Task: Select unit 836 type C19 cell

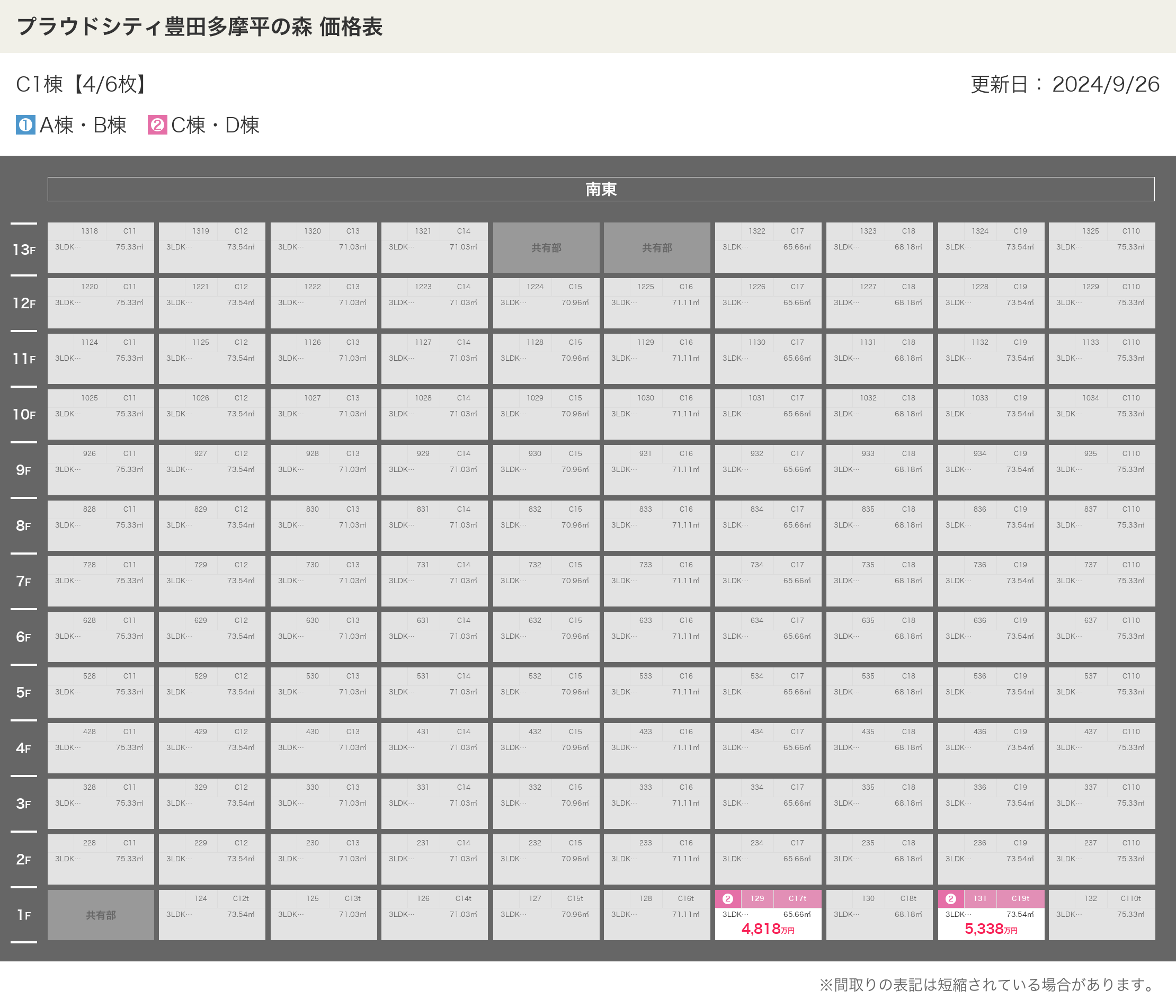Action: (991, 525)
